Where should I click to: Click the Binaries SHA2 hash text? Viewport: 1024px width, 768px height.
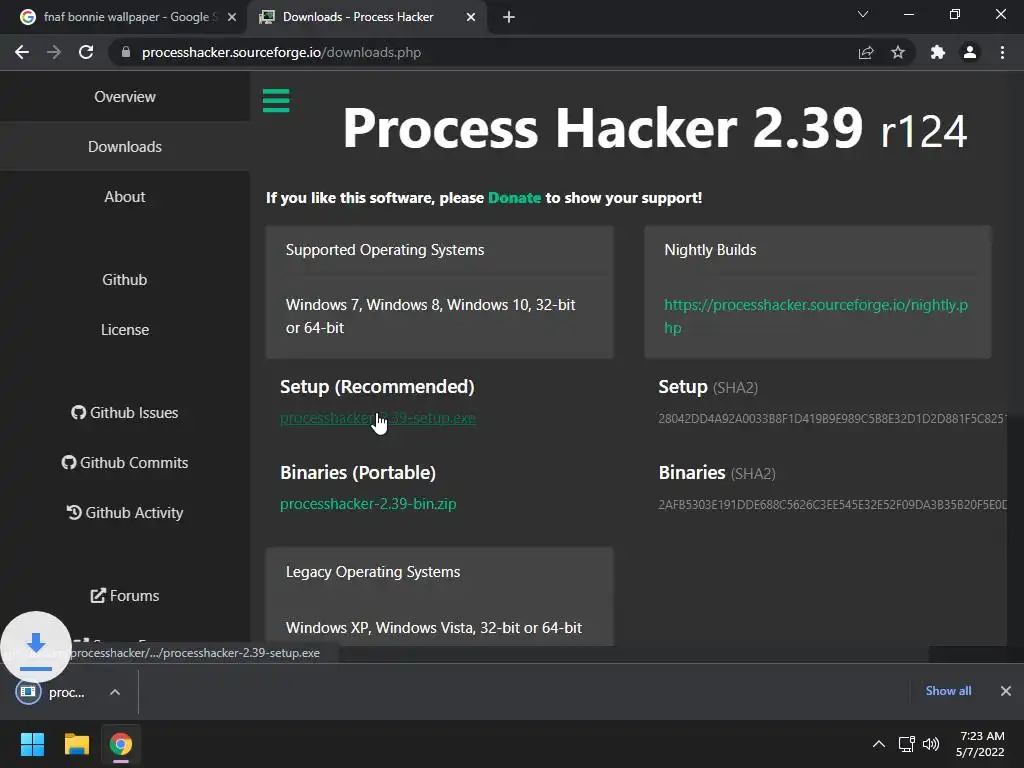833,505
